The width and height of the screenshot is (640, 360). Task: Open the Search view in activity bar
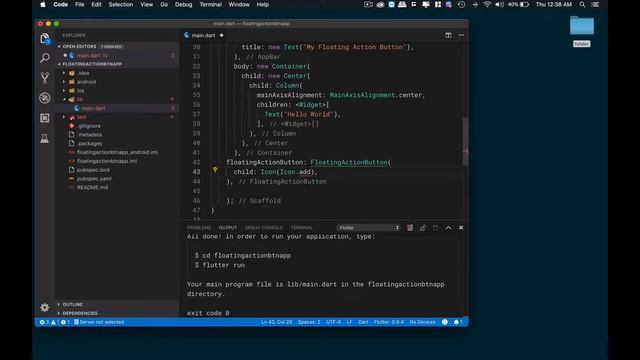pos(45,58)
